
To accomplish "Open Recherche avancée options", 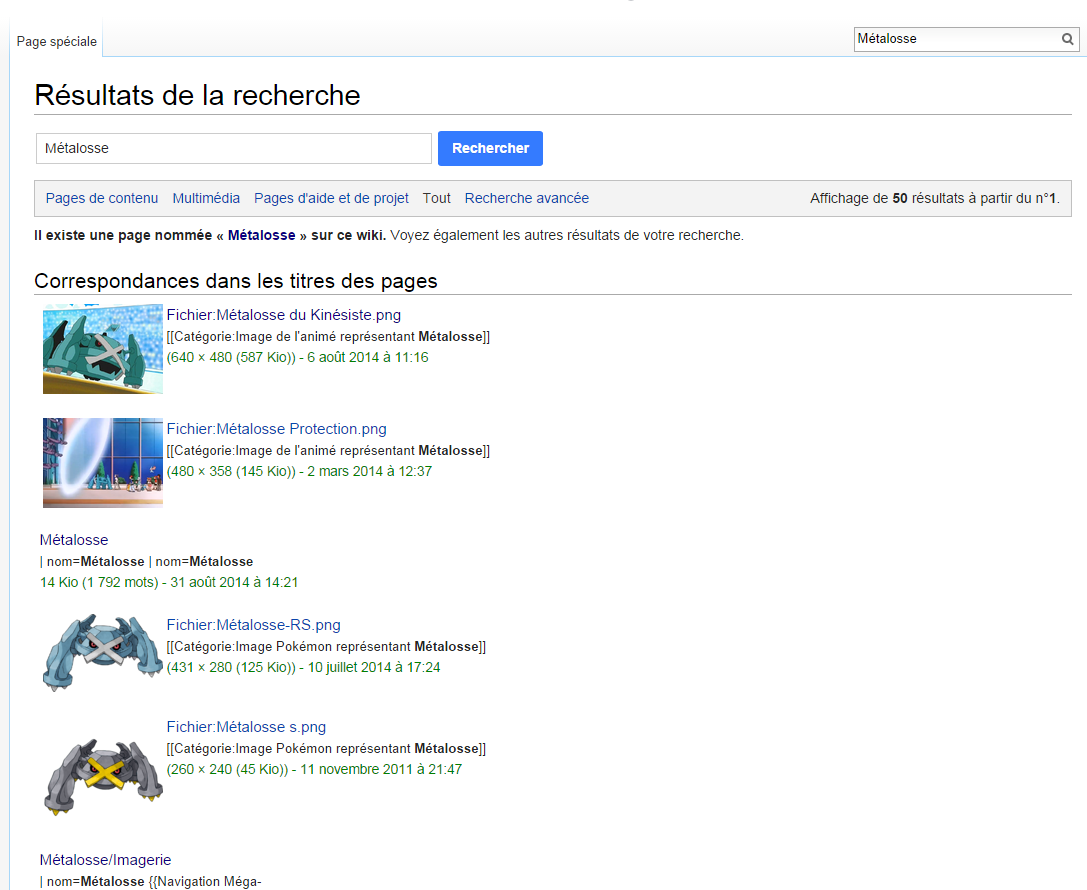I will pos(526,198).
